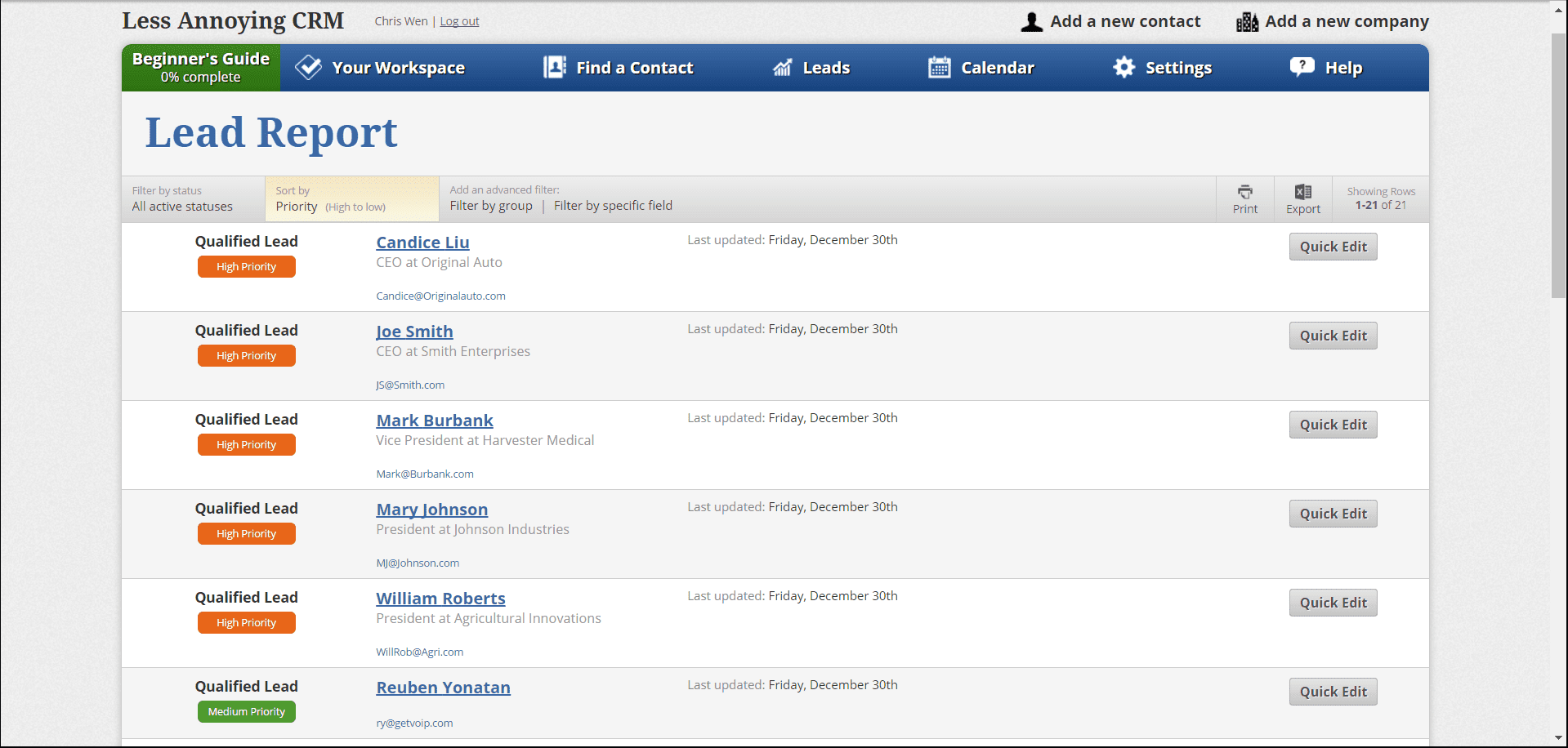Screen dimensions: 1568x748
Task: Click Quick Edit for Joe Smith
Action: tap(1333, 336)
